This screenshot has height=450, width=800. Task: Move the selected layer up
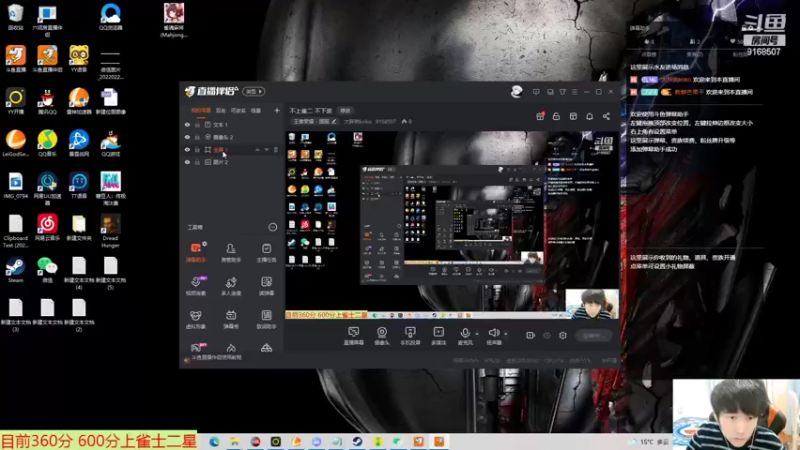(x=257, y=149)
